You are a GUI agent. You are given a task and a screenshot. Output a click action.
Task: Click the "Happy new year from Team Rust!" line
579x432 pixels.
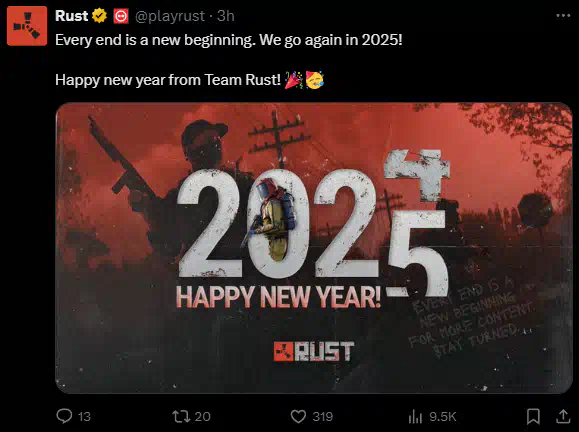168,80
